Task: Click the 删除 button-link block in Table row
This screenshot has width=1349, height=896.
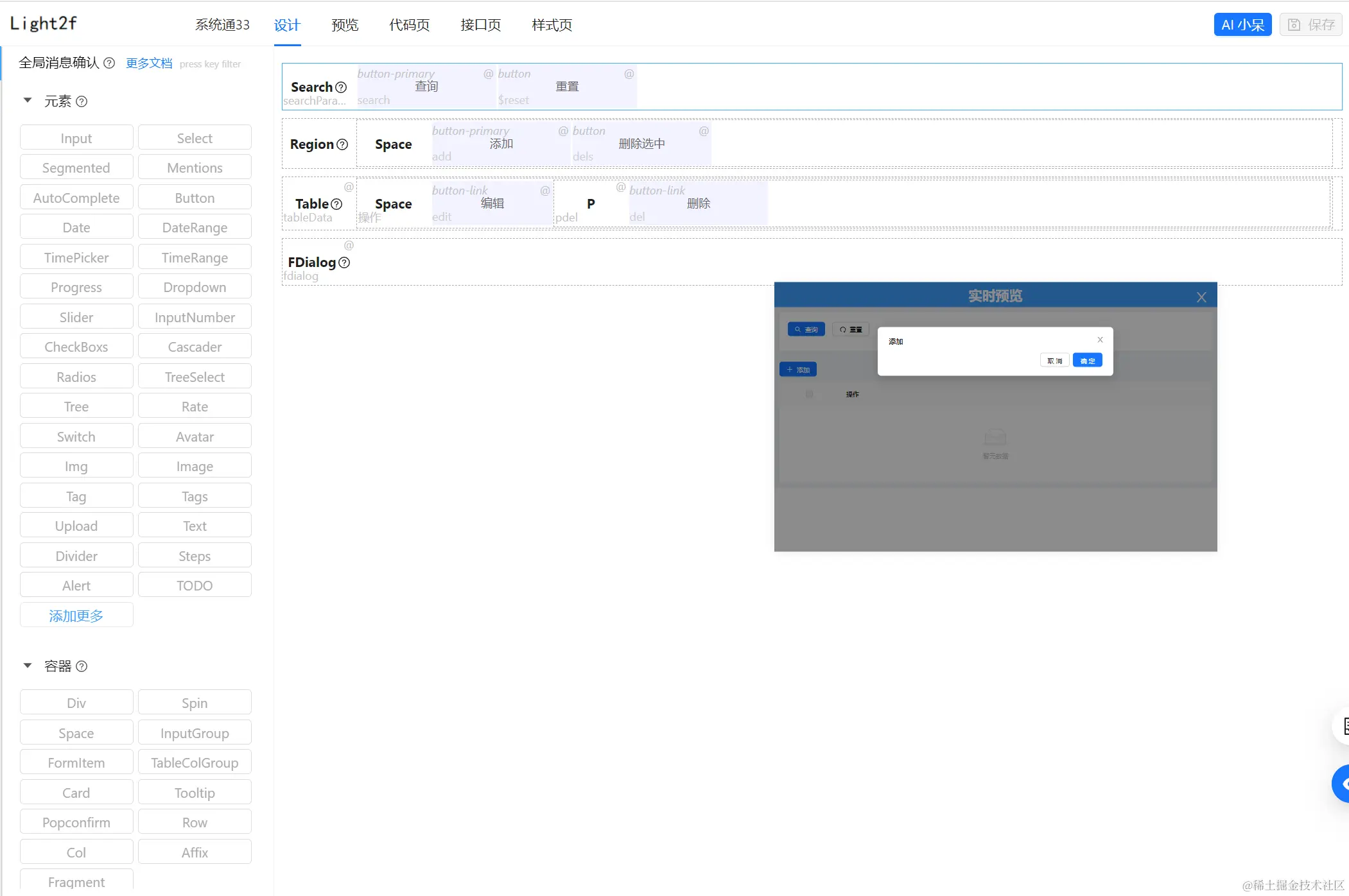Action: pos(698,203)
